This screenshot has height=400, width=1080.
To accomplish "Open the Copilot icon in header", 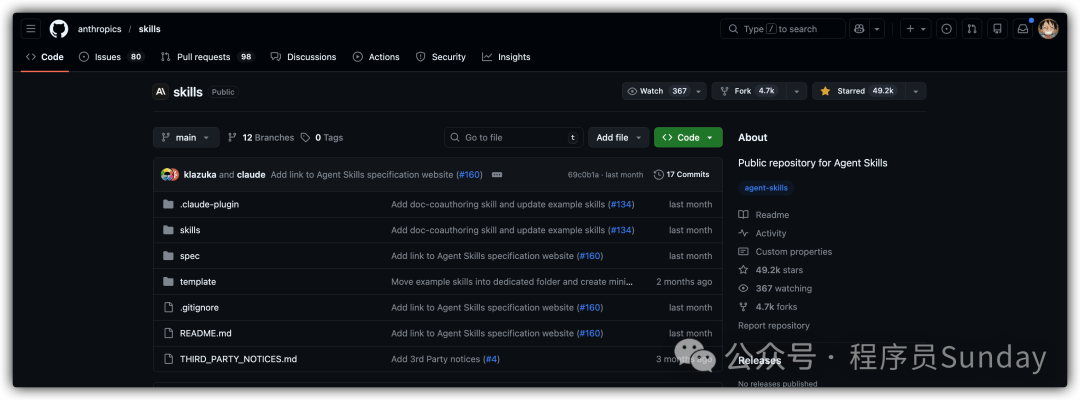I will (859, 29).
